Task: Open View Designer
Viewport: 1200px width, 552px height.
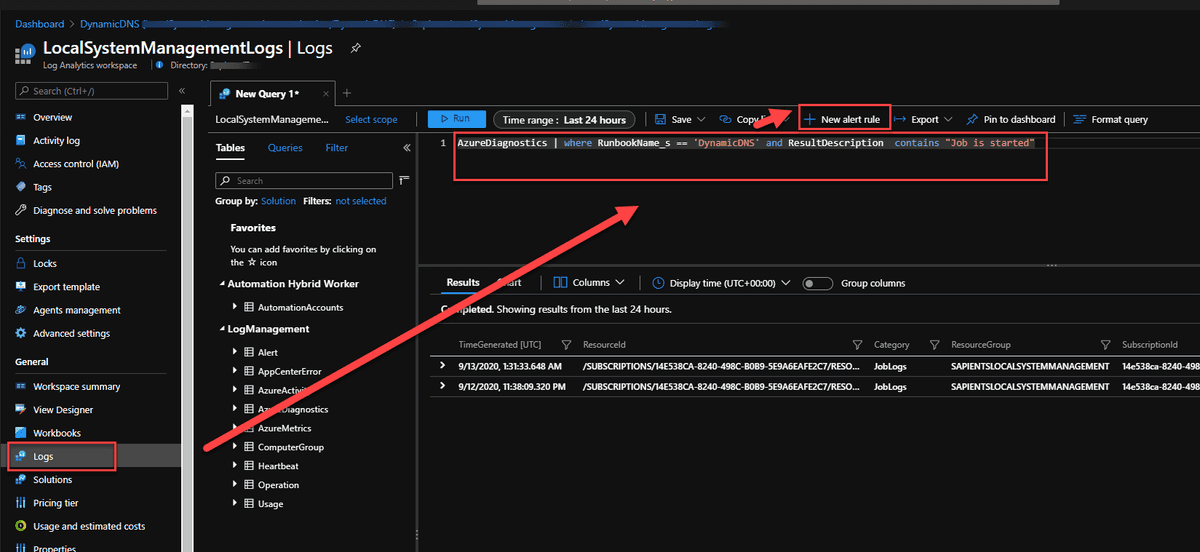Action: pos(63,409)
